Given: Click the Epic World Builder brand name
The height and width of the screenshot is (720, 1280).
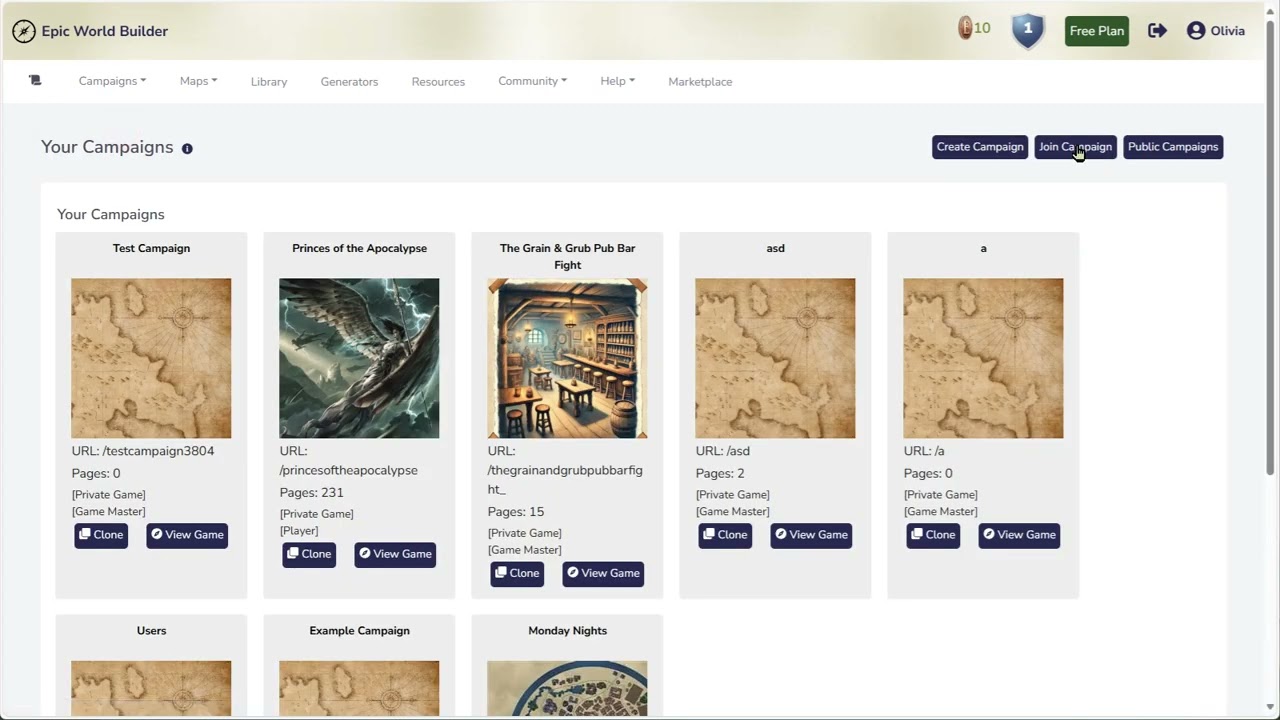Looking at the screenshot, I should click(x=105, y=31).
